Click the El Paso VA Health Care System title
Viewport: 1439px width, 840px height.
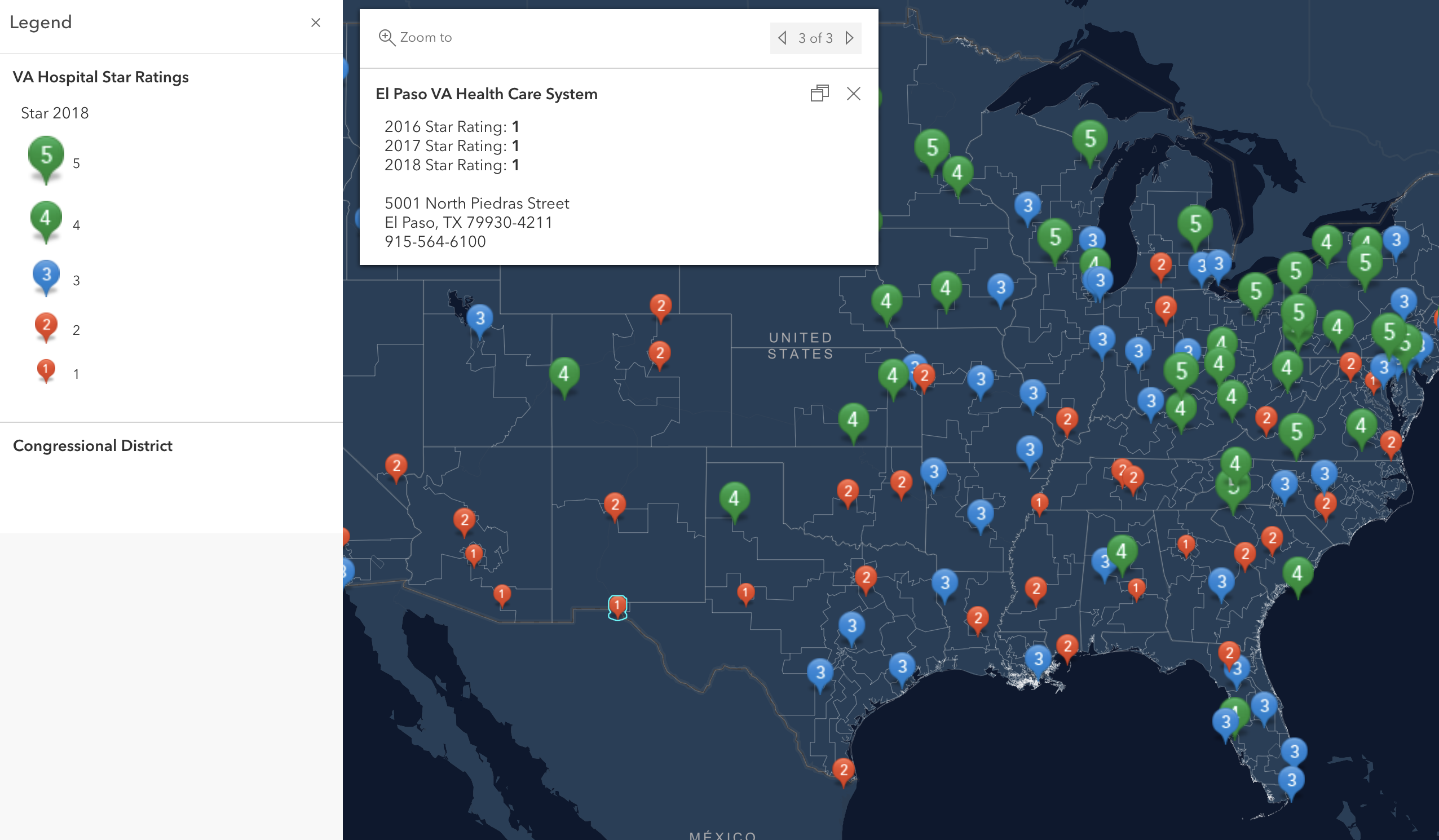pos(487,94)
